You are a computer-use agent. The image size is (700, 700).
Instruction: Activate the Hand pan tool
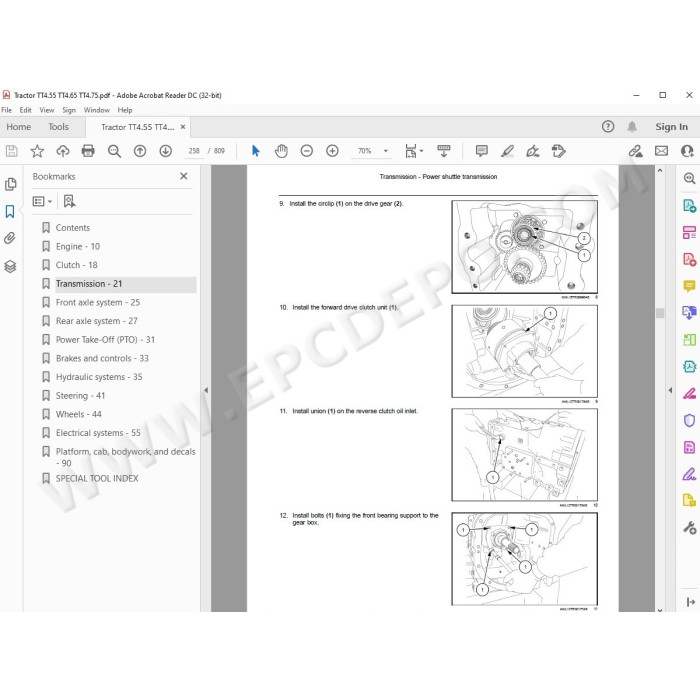281,151
